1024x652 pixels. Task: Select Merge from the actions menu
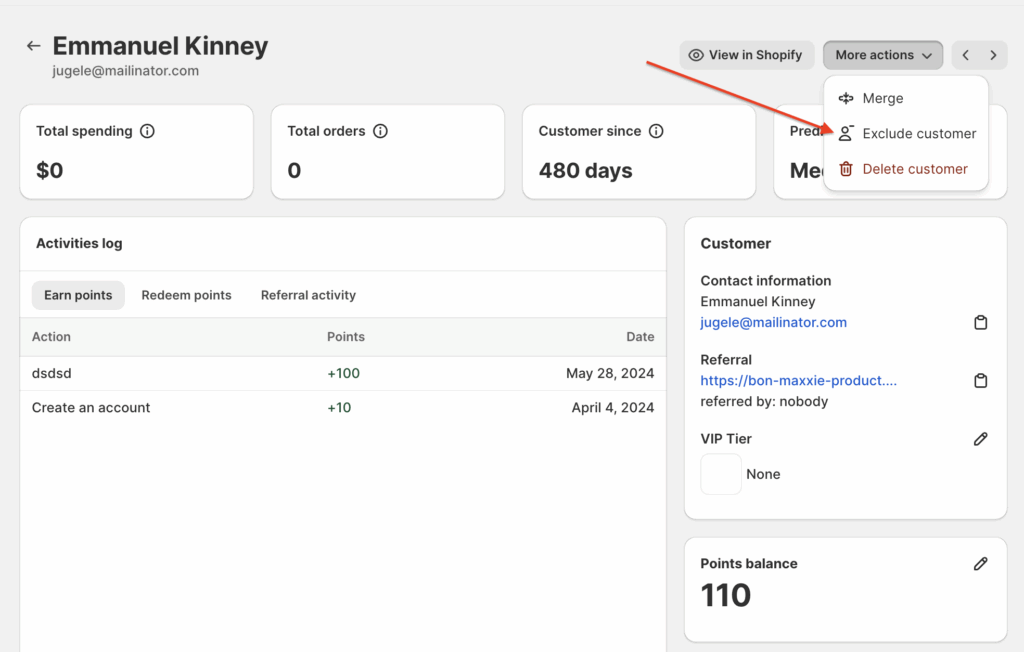coord(882,98)
